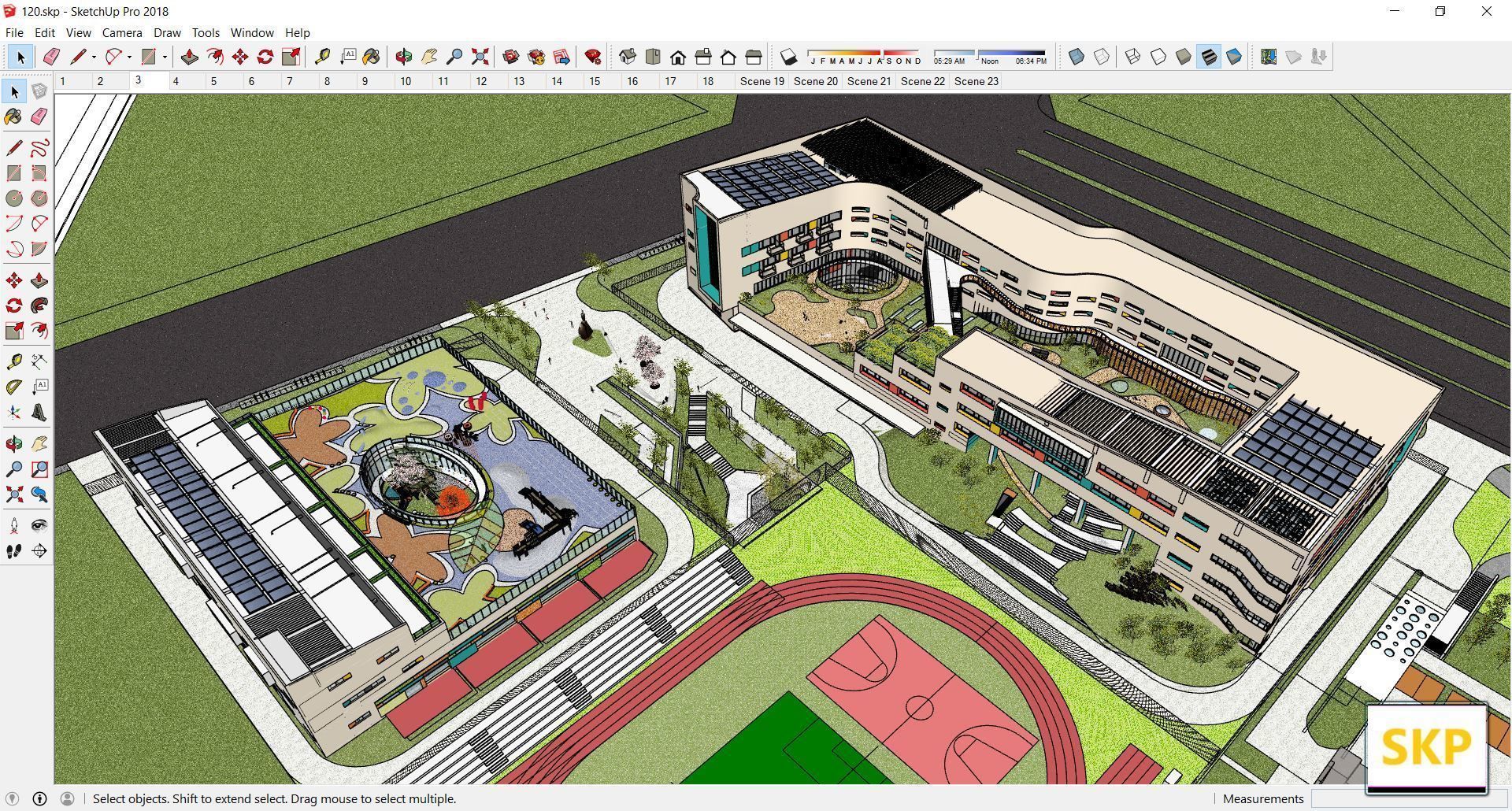The height and width of the screenshot is (811, 1512).
Task: Open dropdown arrow beside Line tool
Action: click(x=94, y=57)
